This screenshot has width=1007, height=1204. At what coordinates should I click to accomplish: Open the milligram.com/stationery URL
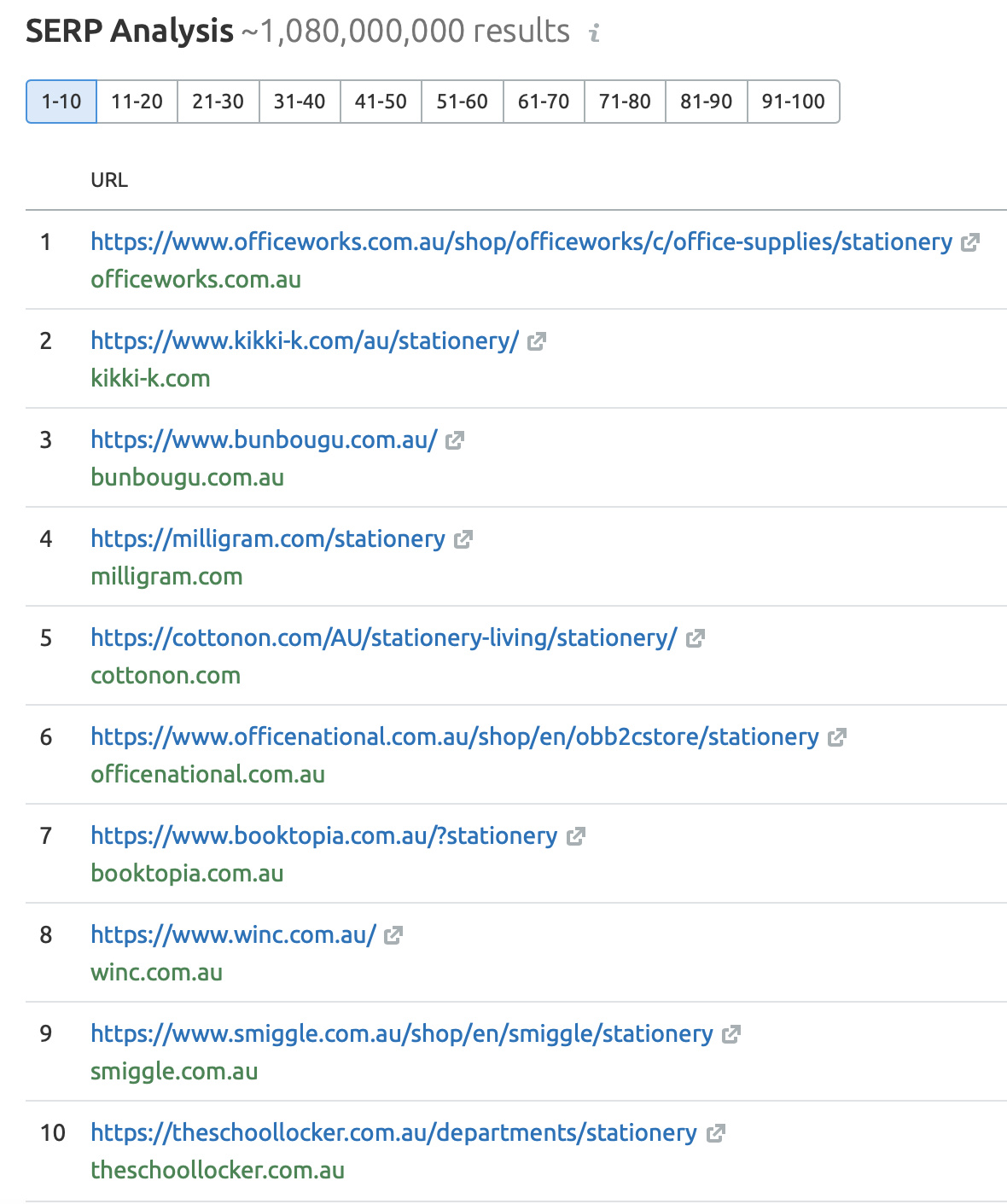268,539
